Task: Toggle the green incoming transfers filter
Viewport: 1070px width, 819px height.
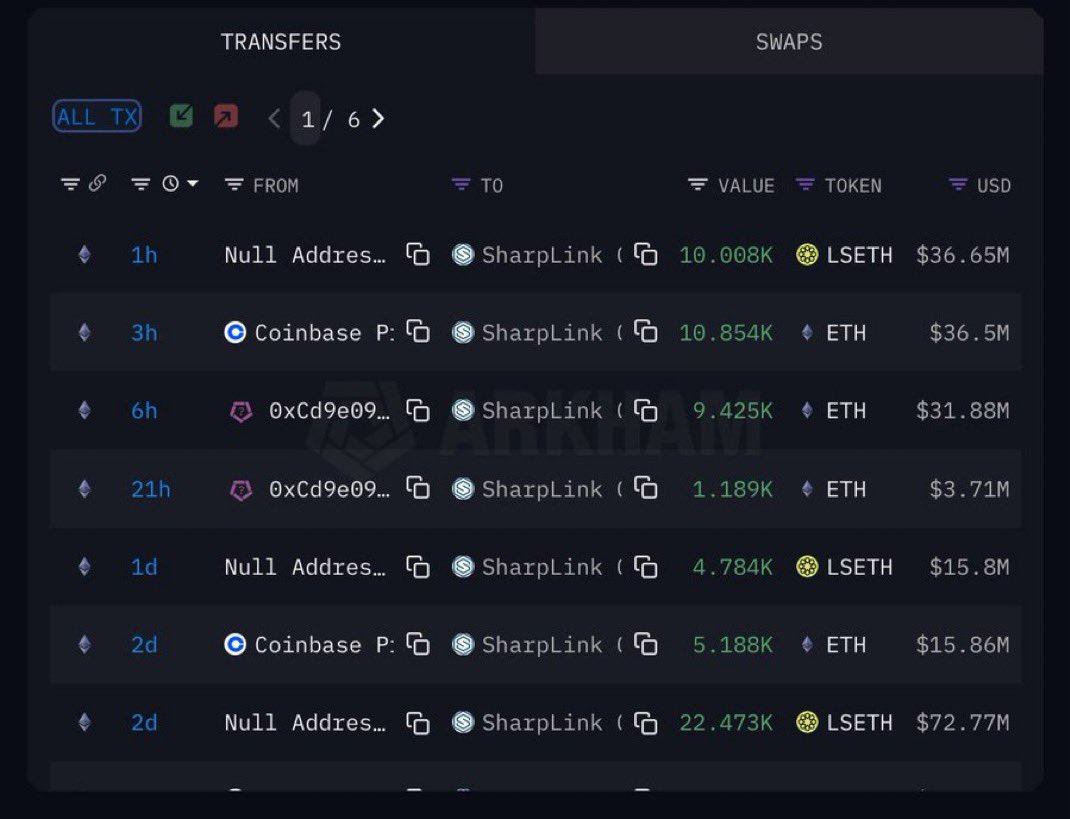Action: [181, 116]
